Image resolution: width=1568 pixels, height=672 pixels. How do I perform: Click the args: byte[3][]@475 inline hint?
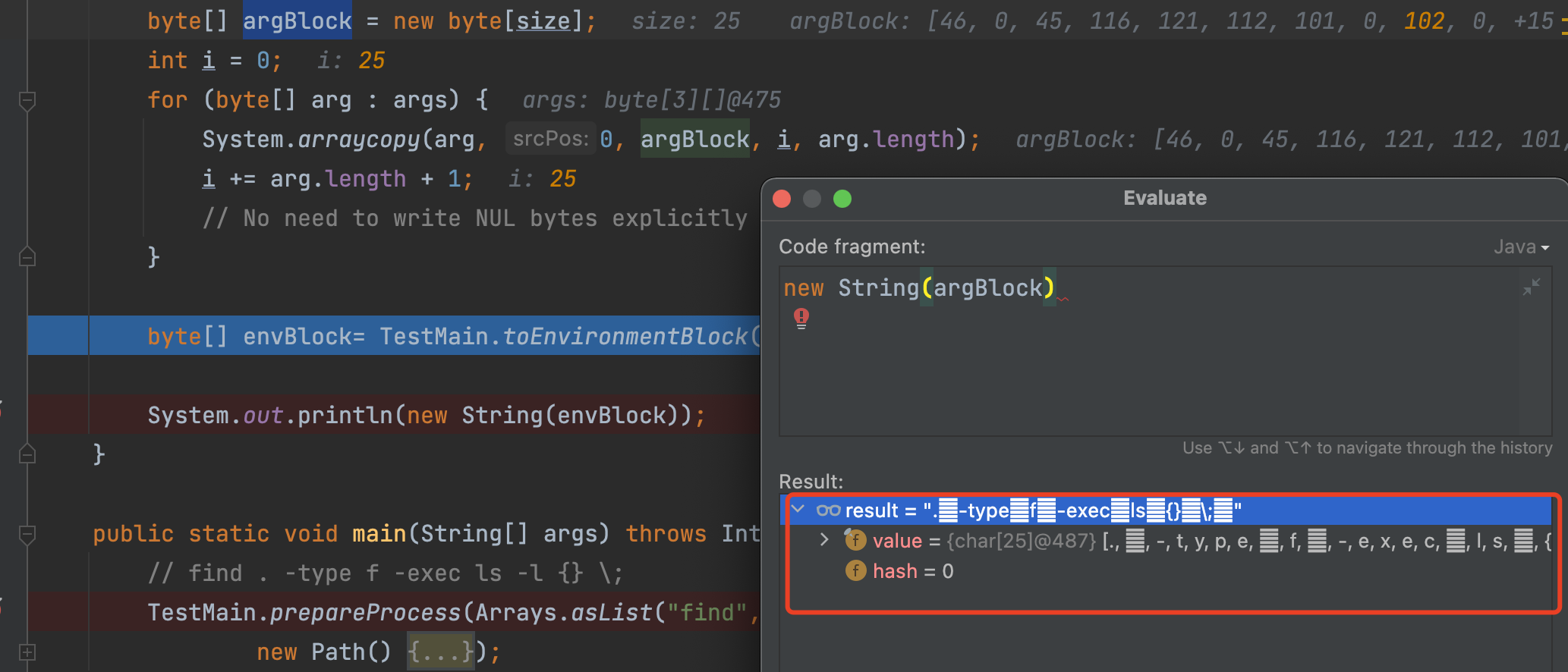coord(652,100)
